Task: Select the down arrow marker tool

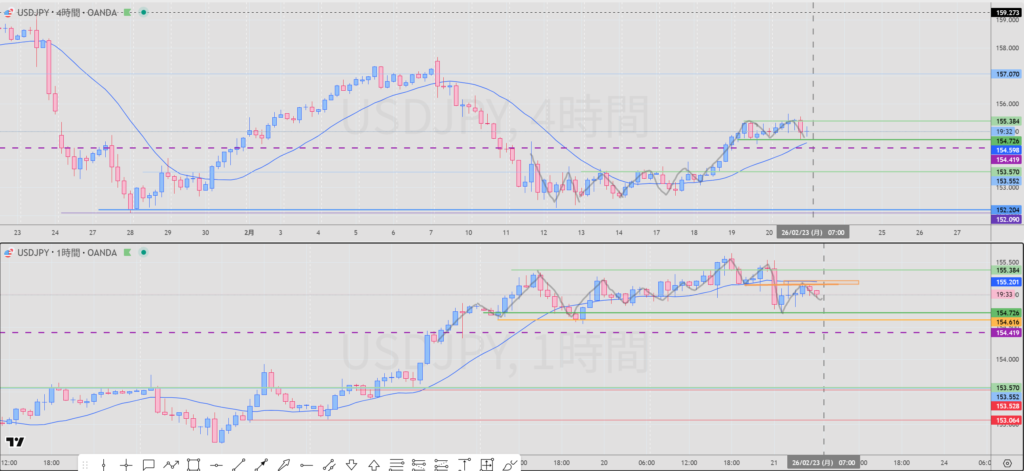Action: 352,464
